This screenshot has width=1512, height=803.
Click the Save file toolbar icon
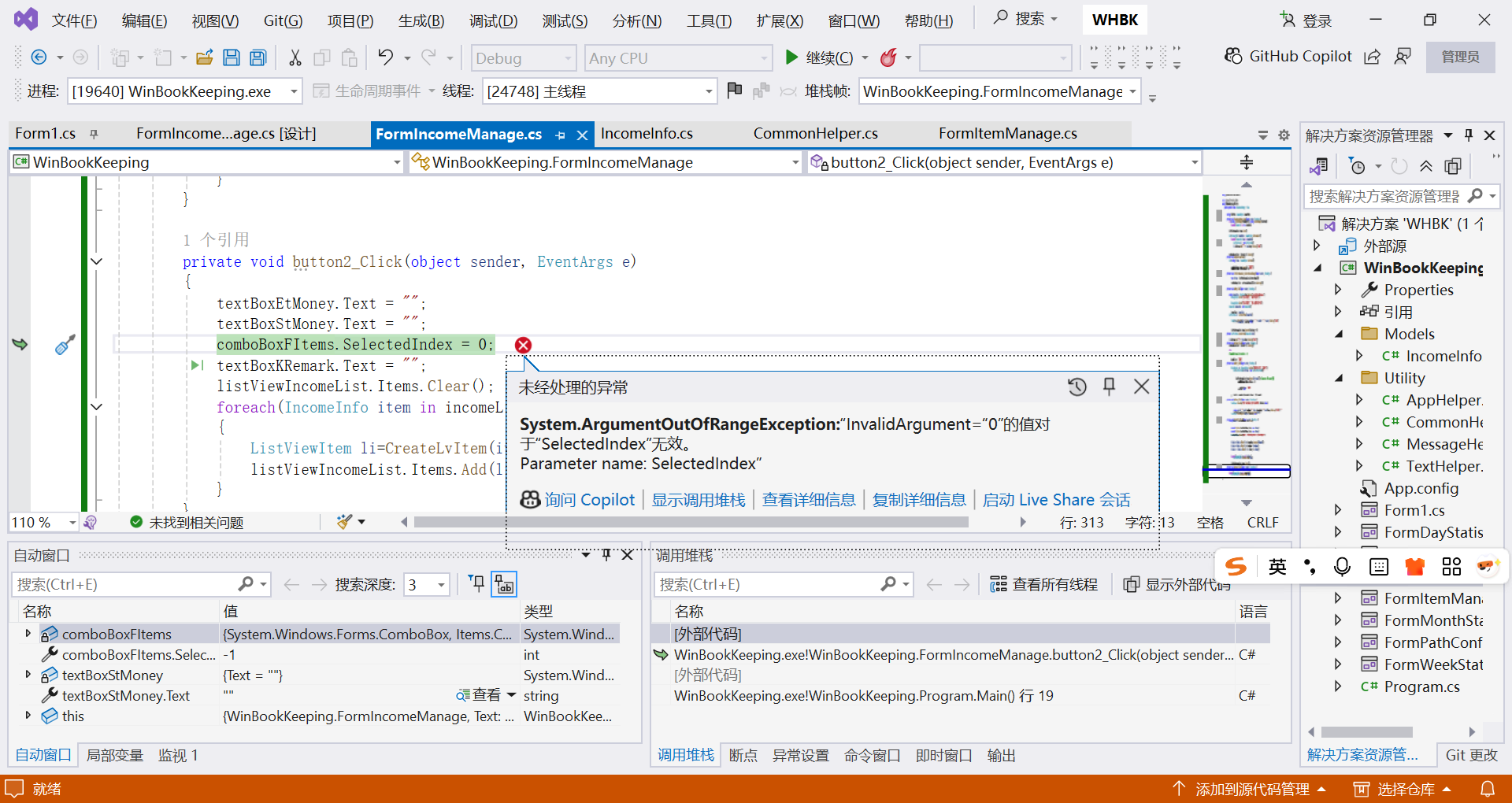point(232,57)
